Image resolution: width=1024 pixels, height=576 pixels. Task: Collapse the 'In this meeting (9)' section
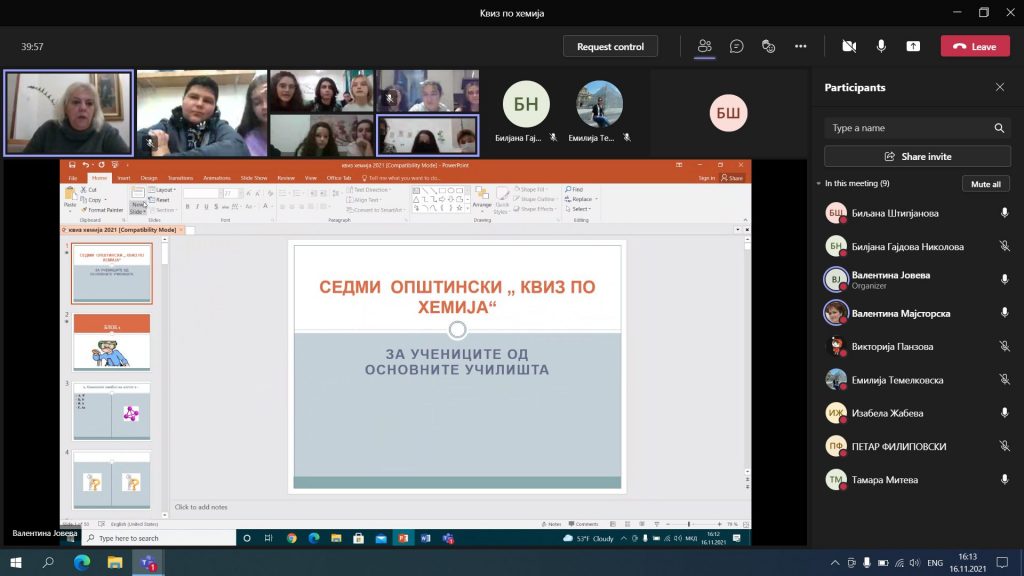point(818,184)
